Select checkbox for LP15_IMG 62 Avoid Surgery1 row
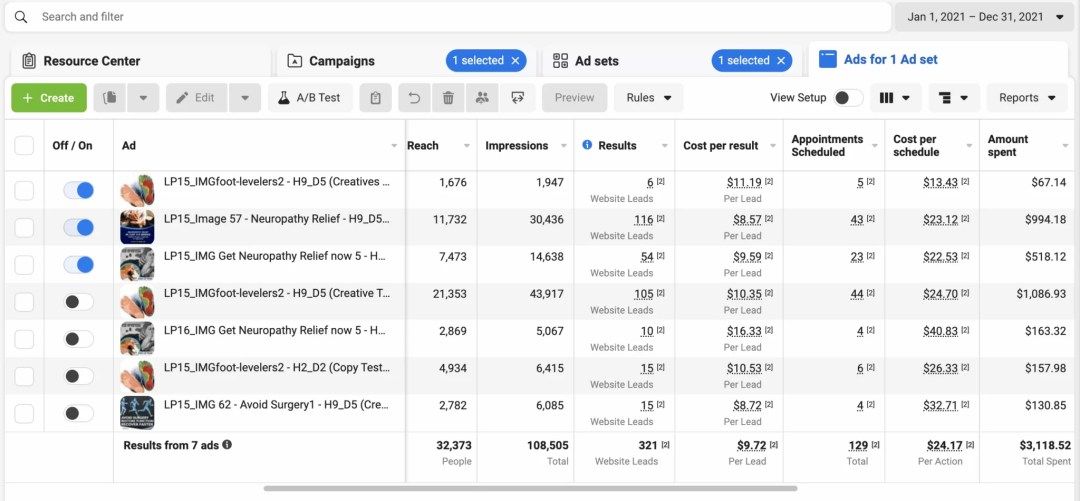1080x501 pixels. pos(24,413)
